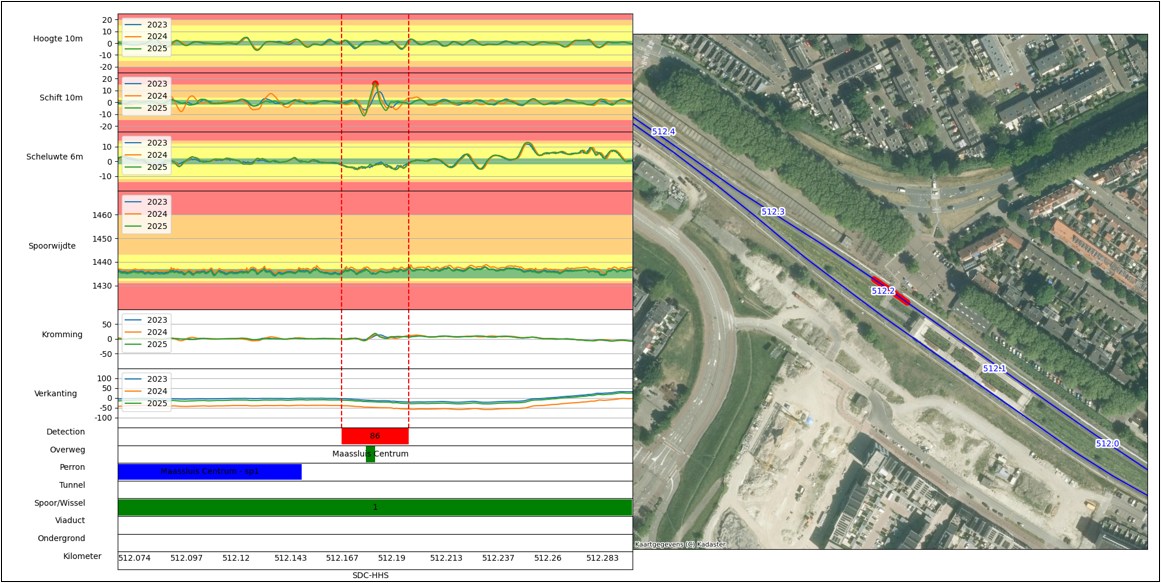This screenshot has width=1161, height=583.
Task: Click the Scheluwte 6m row label
Action: pyautogui.click(x=53, y=157)
